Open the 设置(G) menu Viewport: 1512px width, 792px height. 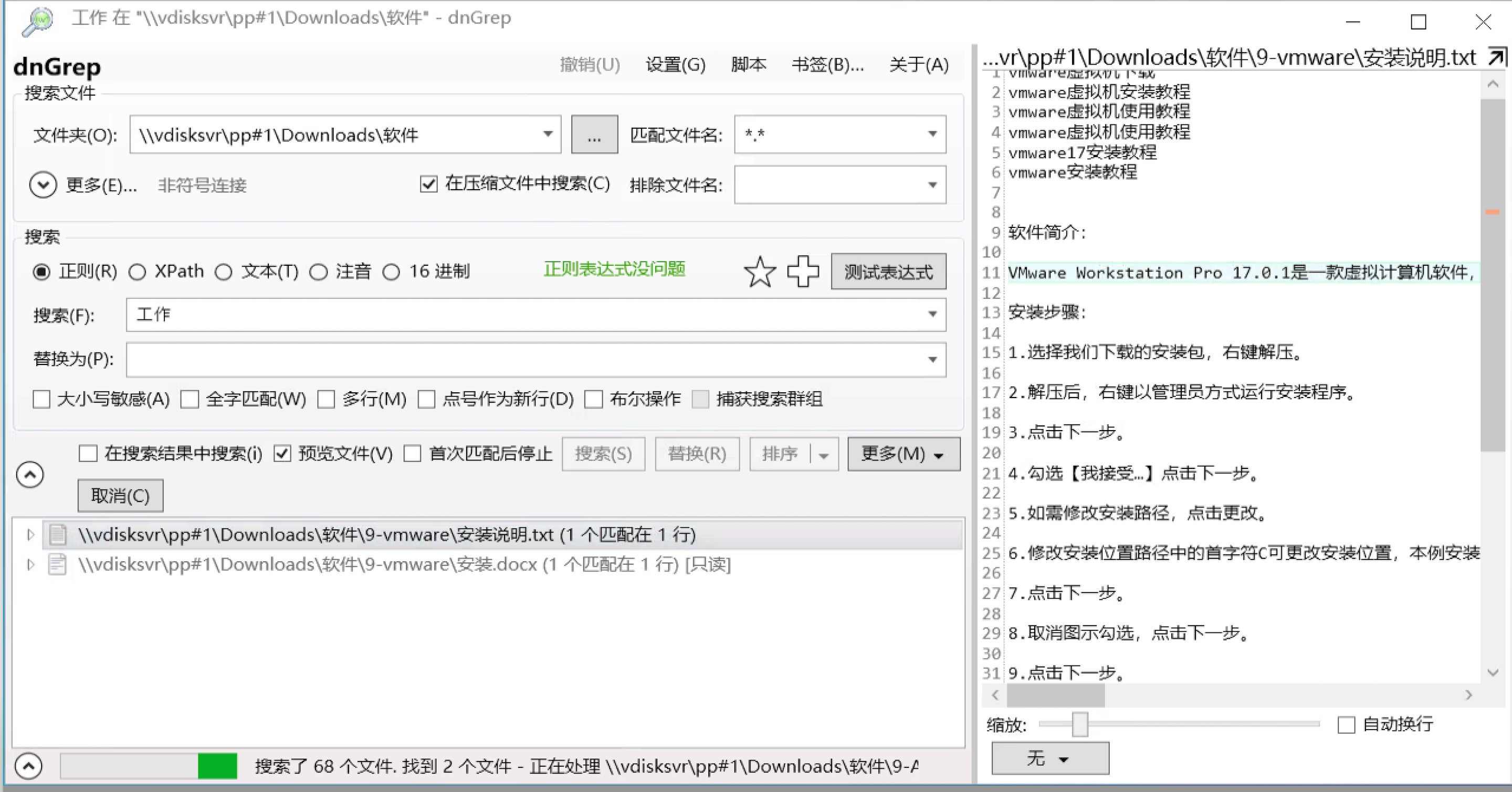(x=675, y=65)
